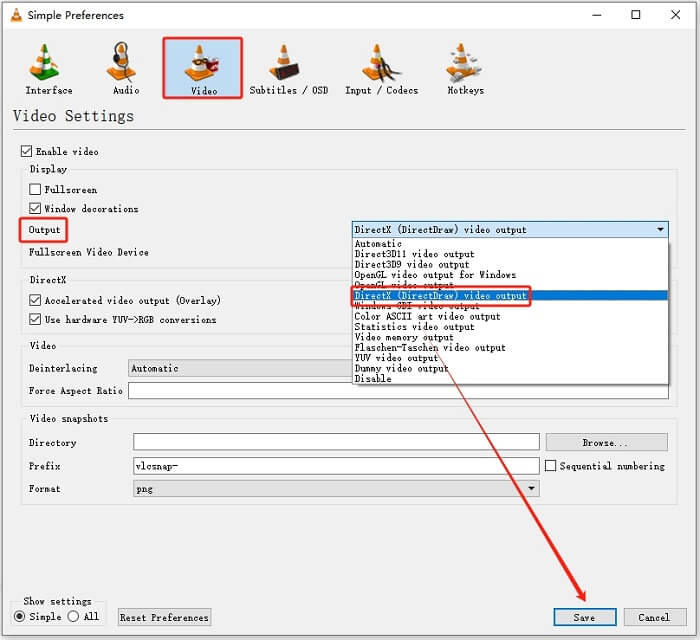Open Input / Codecs preferences
Screen dimensions: 700x640
pyautogui.click(x=381, y=68)
